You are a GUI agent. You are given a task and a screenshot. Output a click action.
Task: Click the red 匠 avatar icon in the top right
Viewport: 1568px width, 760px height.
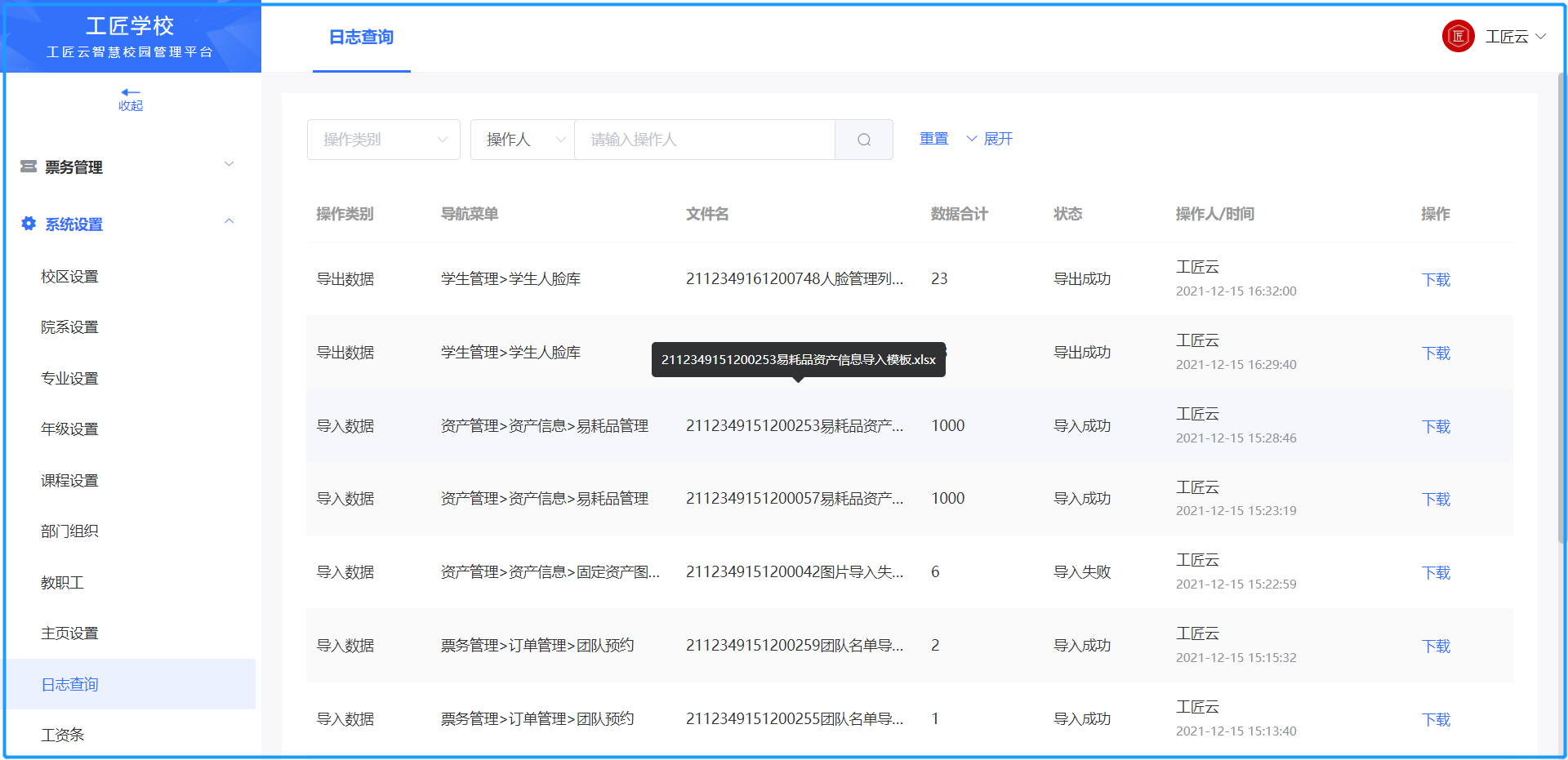[x=1458, y=36]
